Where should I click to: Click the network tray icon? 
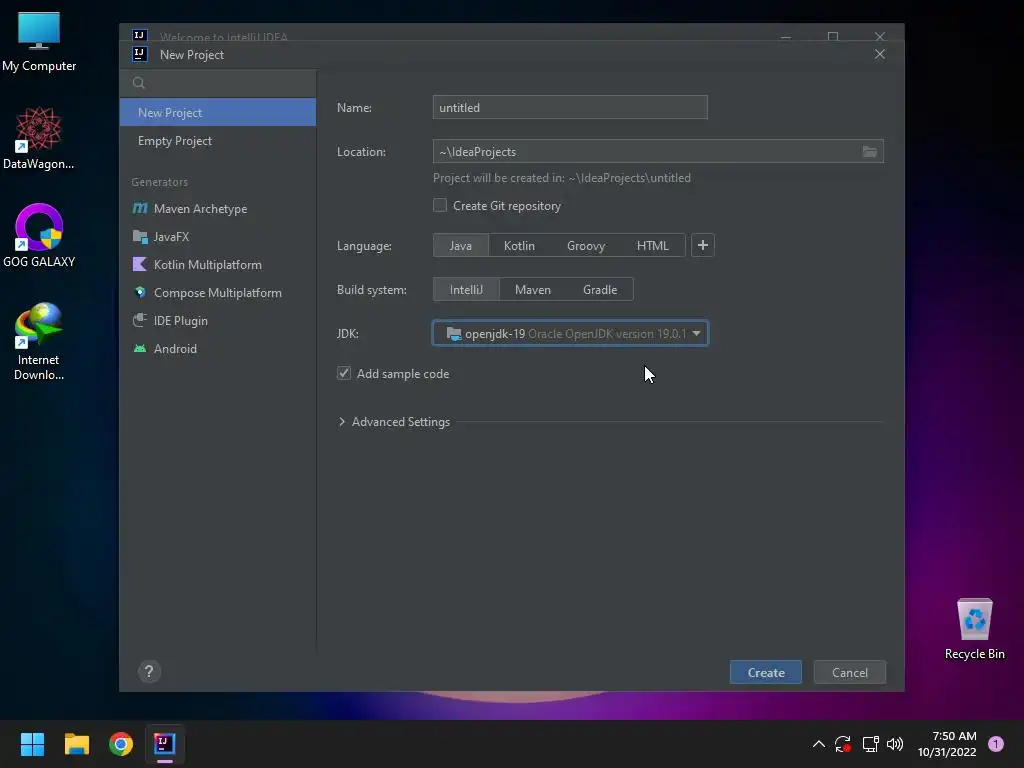pos(870,744)
